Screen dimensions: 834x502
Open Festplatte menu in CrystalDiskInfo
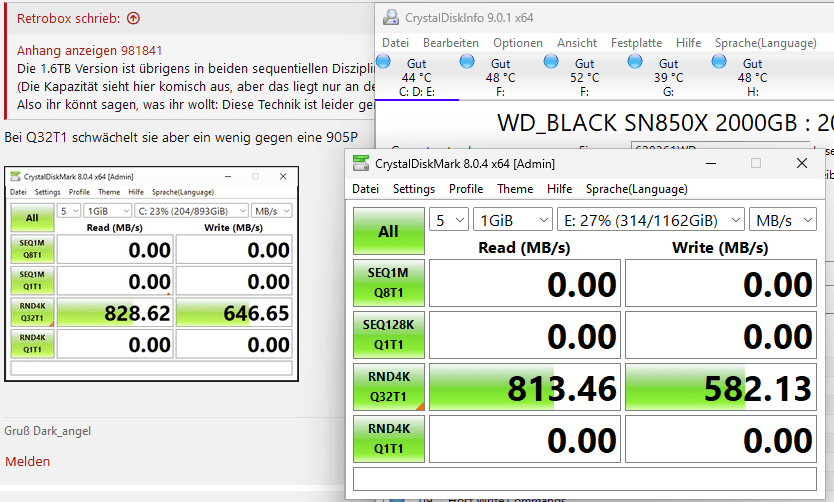pyautogui.click(x=636, y=43)
